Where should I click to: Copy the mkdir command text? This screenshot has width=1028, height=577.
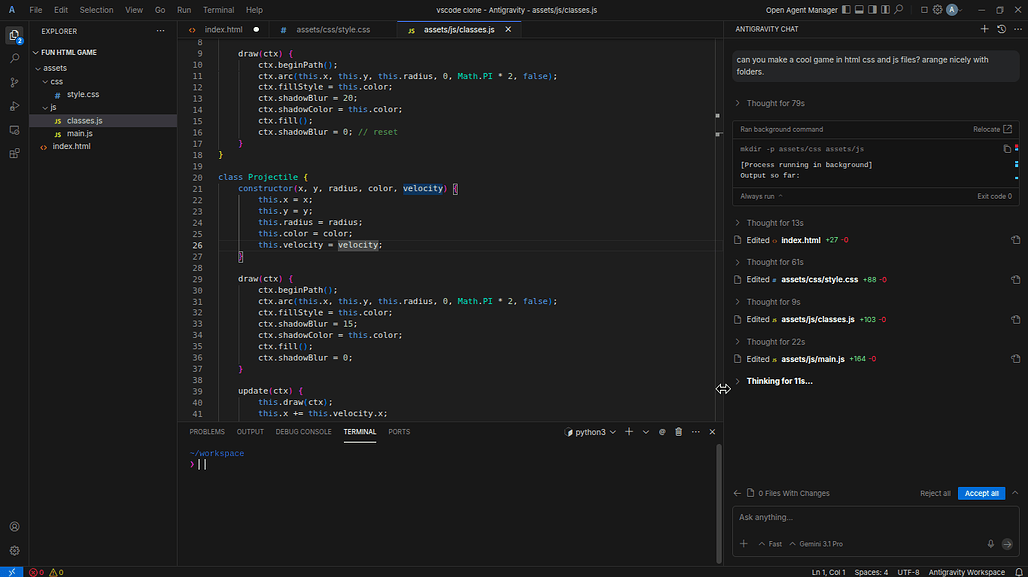[1007, 149]
